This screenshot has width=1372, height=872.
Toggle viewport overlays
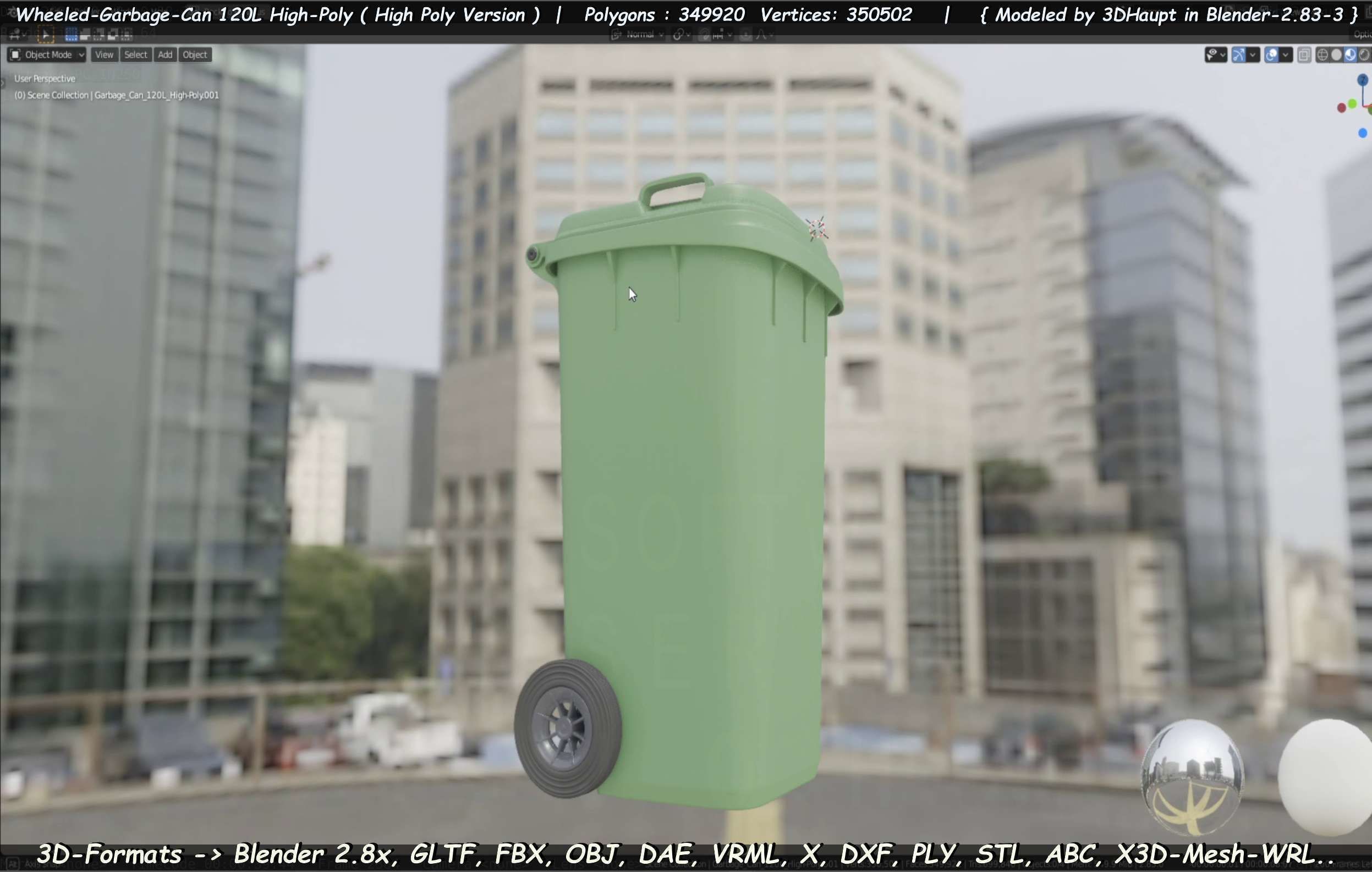(1272, 55)
